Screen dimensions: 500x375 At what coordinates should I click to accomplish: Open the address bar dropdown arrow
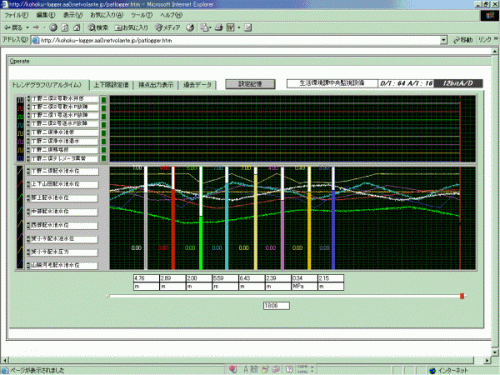(443, 40)
